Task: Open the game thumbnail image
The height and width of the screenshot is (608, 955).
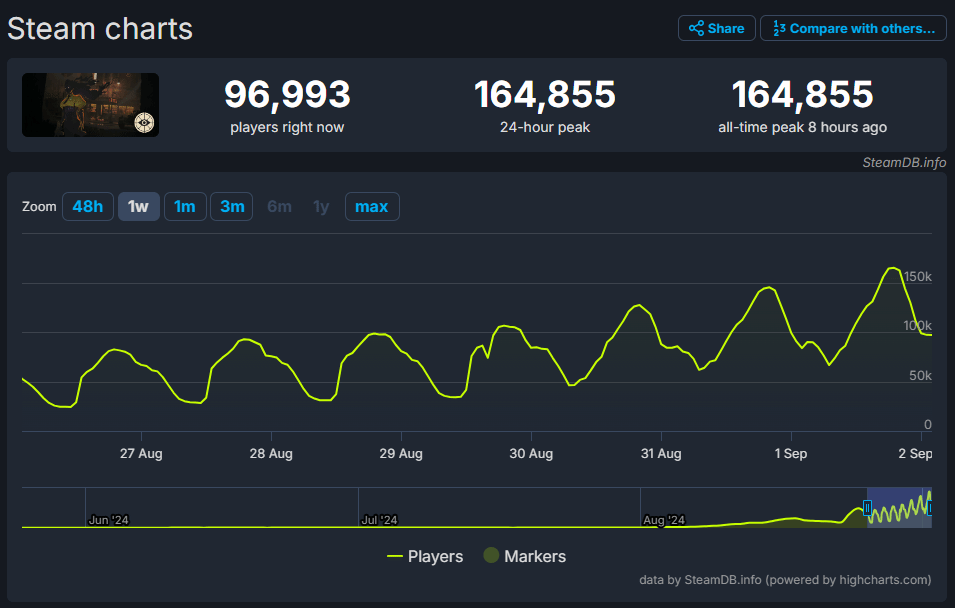Action: [90, 105]
